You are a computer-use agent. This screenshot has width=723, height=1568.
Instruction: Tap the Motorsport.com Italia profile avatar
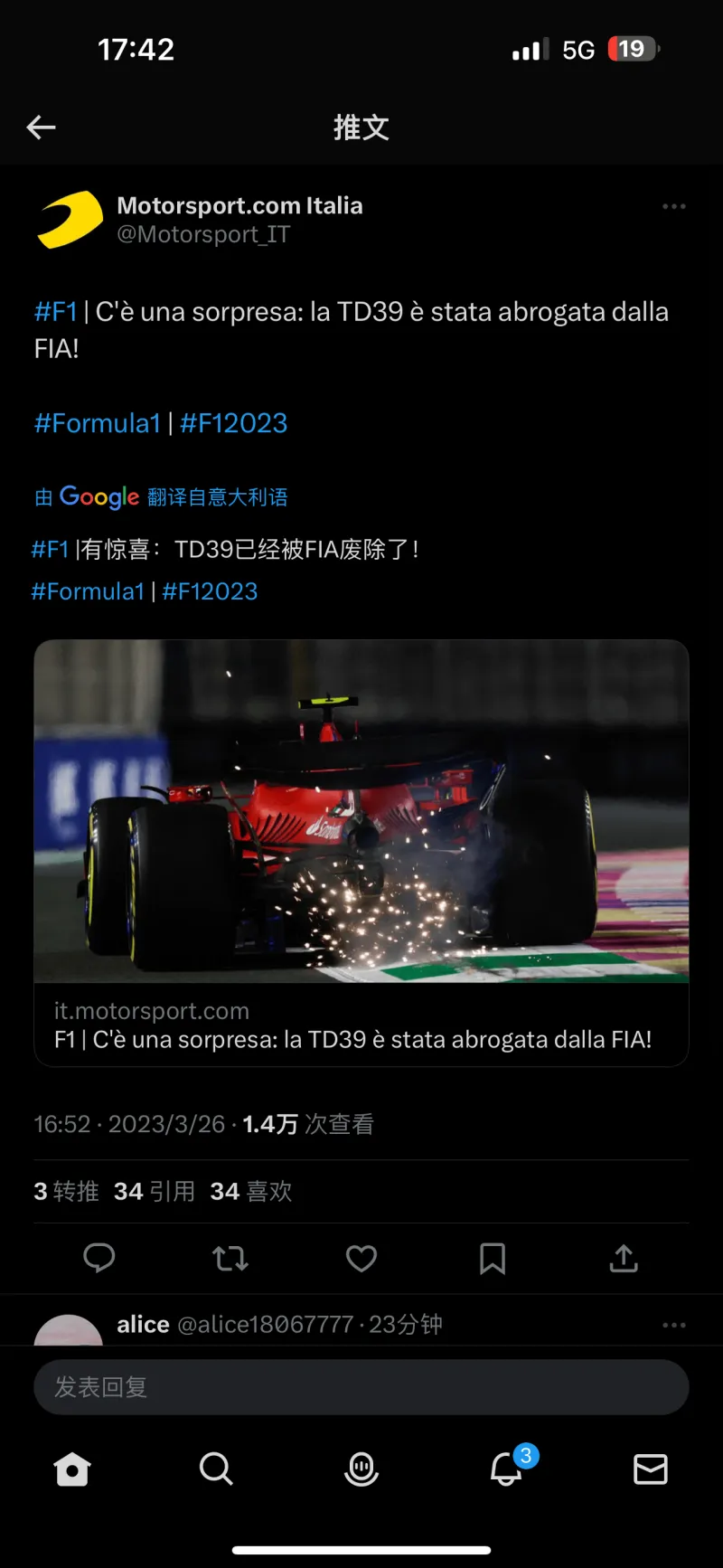(70, 220)
